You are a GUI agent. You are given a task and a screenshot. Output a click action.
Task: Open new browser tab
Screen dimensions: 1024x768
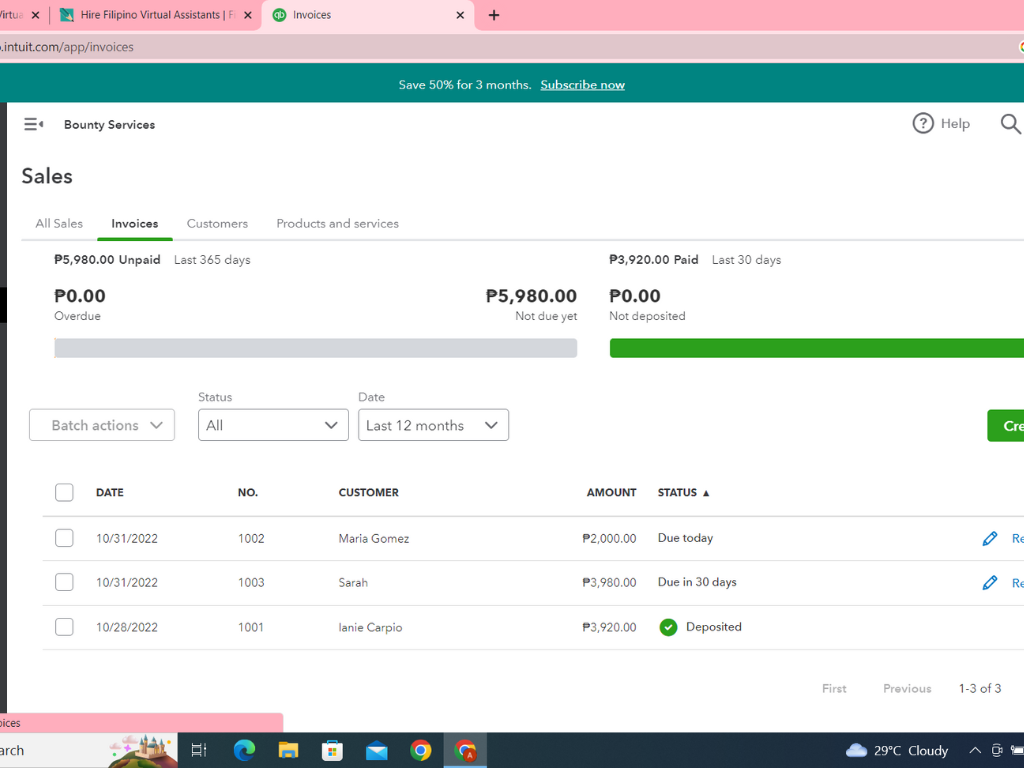[x=494, y=15]
